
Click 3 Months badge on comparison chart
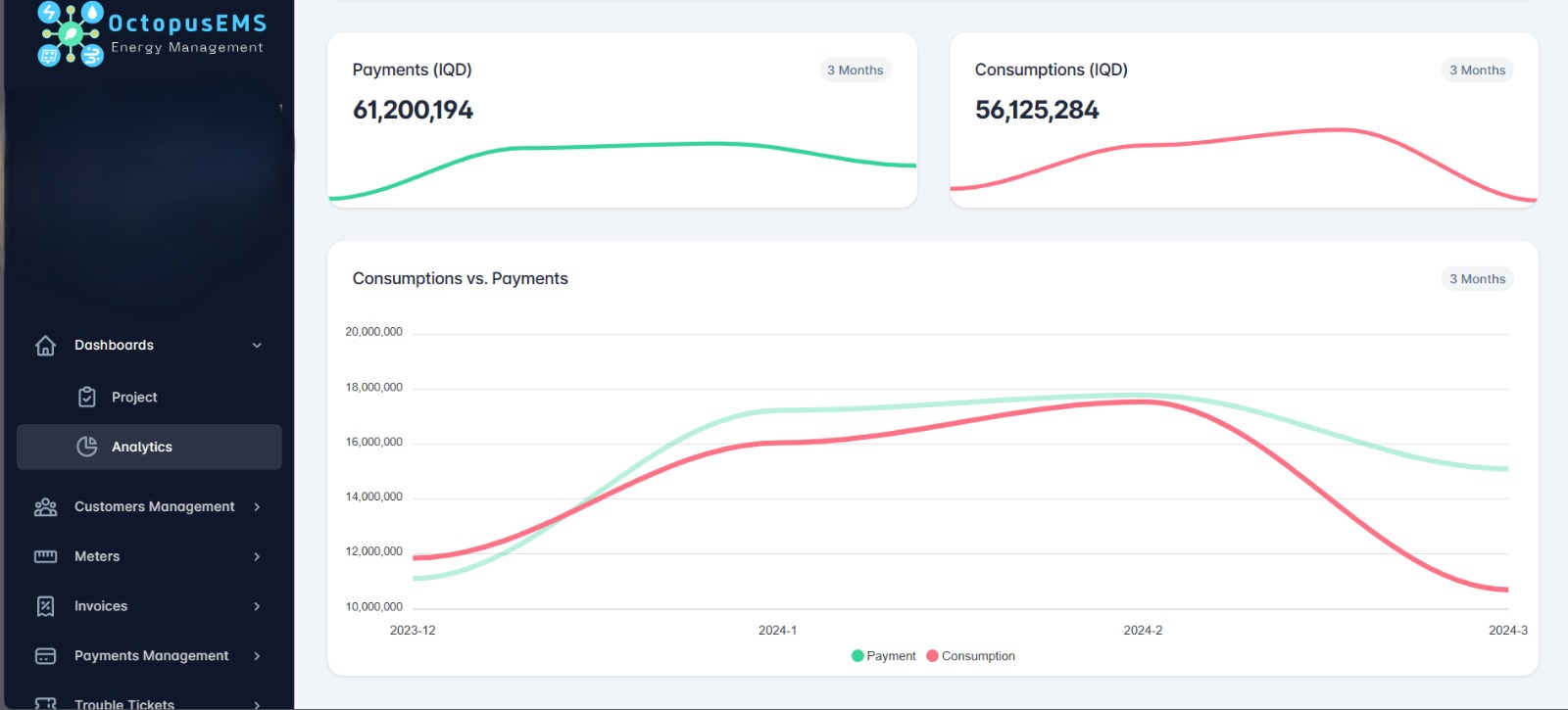(x=1477, y=279)
